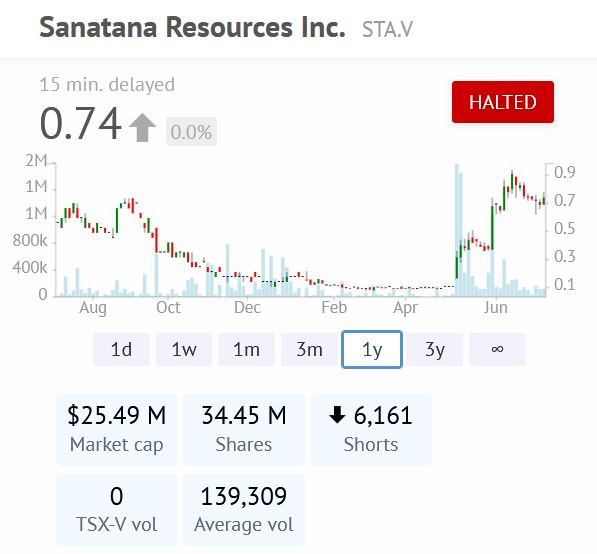Click the down-arrow icon beside Shorts value
Viewport: 597px width, 554px height.
(x=337, y=415)
